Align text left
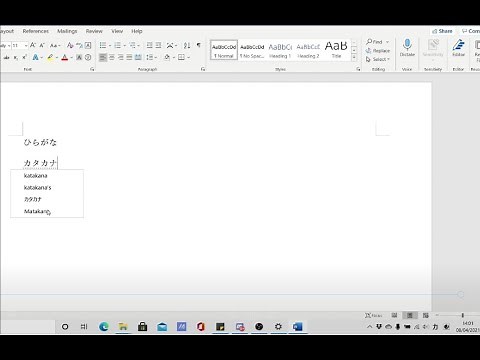The image size is (480, 360). click(103, 58)
